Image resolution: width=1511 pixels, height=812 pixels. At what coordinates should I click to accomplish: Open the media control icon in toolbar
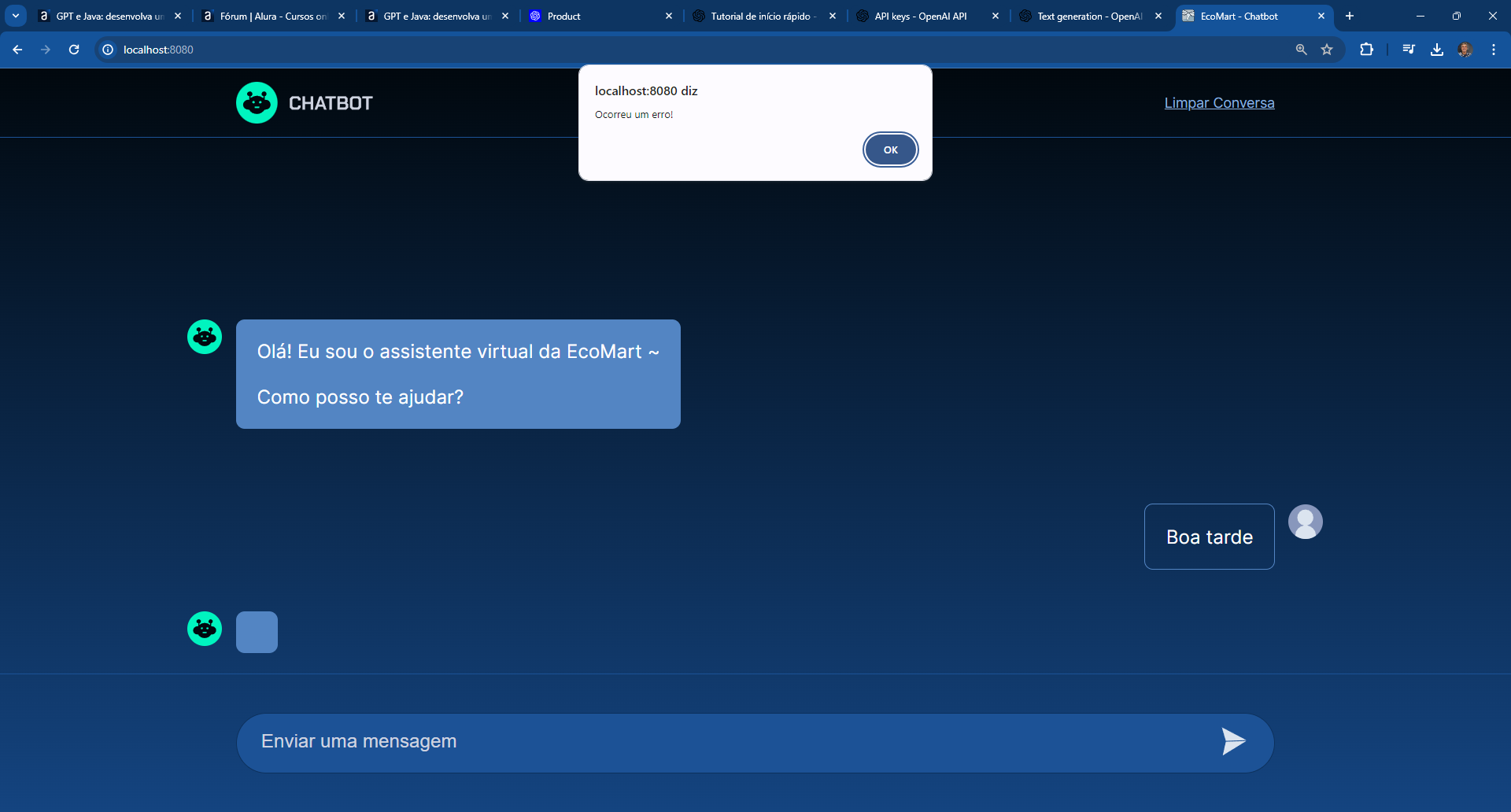tap(1409, 50)
